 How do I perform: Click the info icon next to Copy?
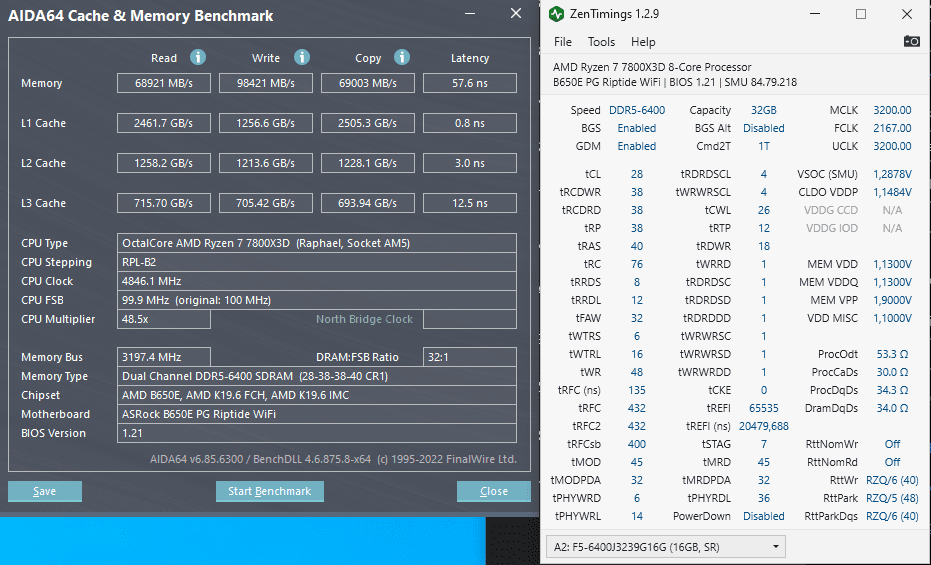pyautogui.click(x=402, y=57)
